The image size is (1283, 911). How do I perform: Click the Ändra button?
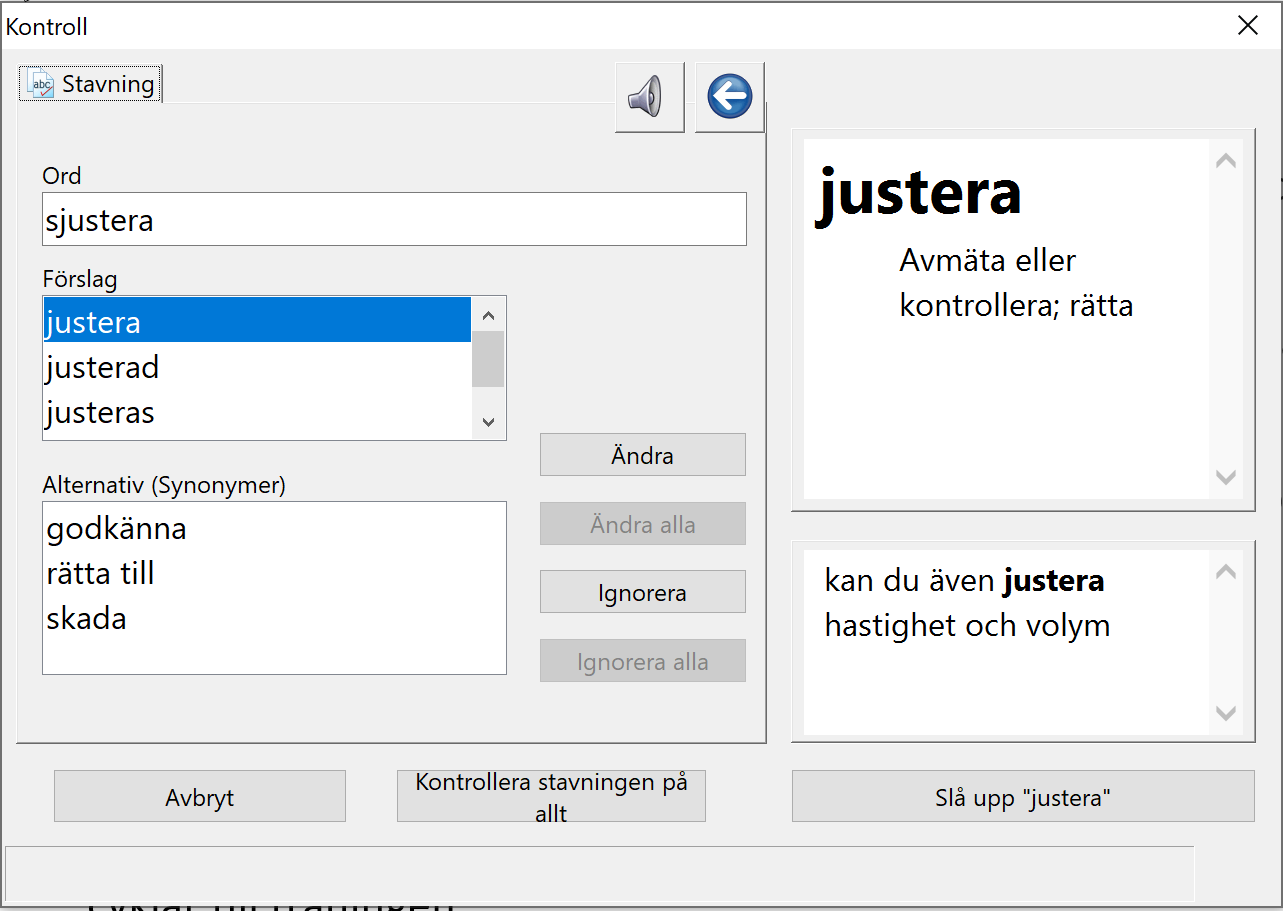pyautogui.click(x=643, y=455)
